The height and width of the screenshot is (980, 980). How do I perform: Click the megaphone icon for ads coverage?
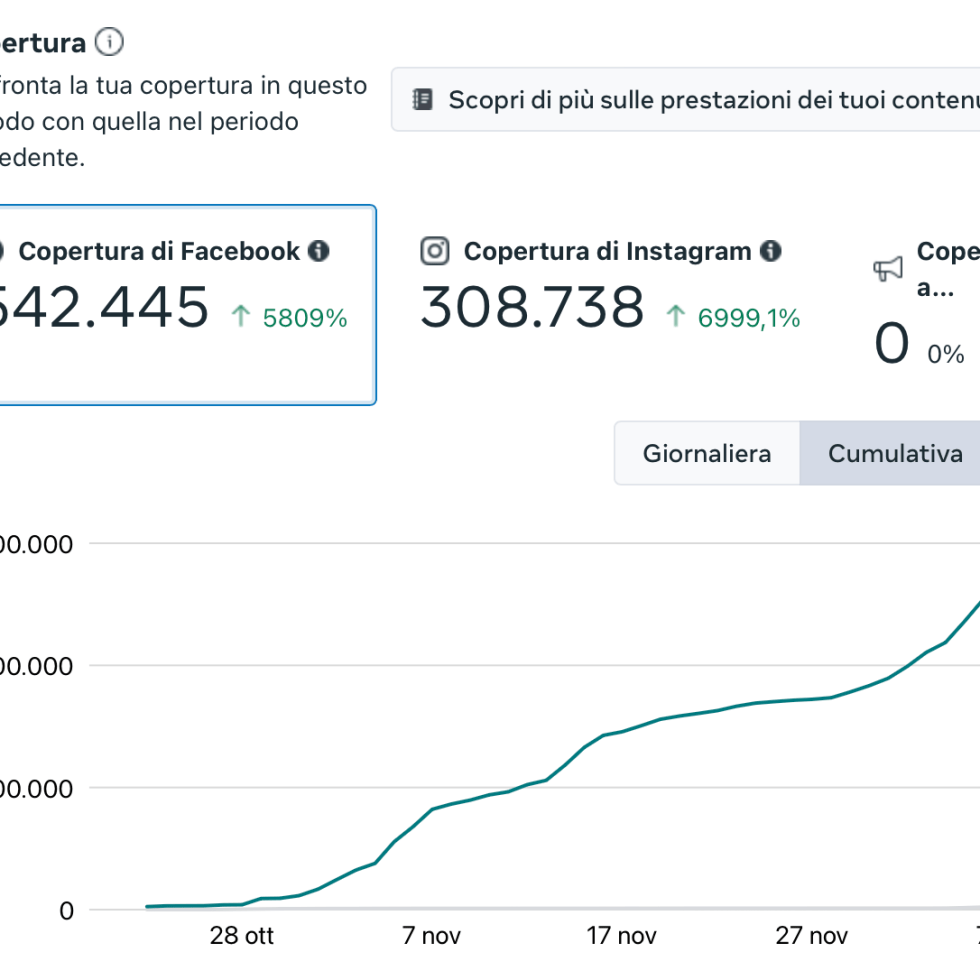888,268
